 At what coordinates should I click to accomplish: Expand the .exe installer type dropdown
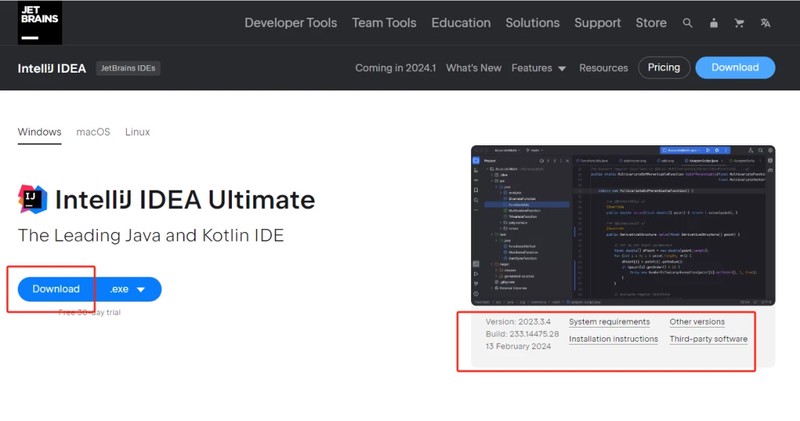[x=129, y=289]
